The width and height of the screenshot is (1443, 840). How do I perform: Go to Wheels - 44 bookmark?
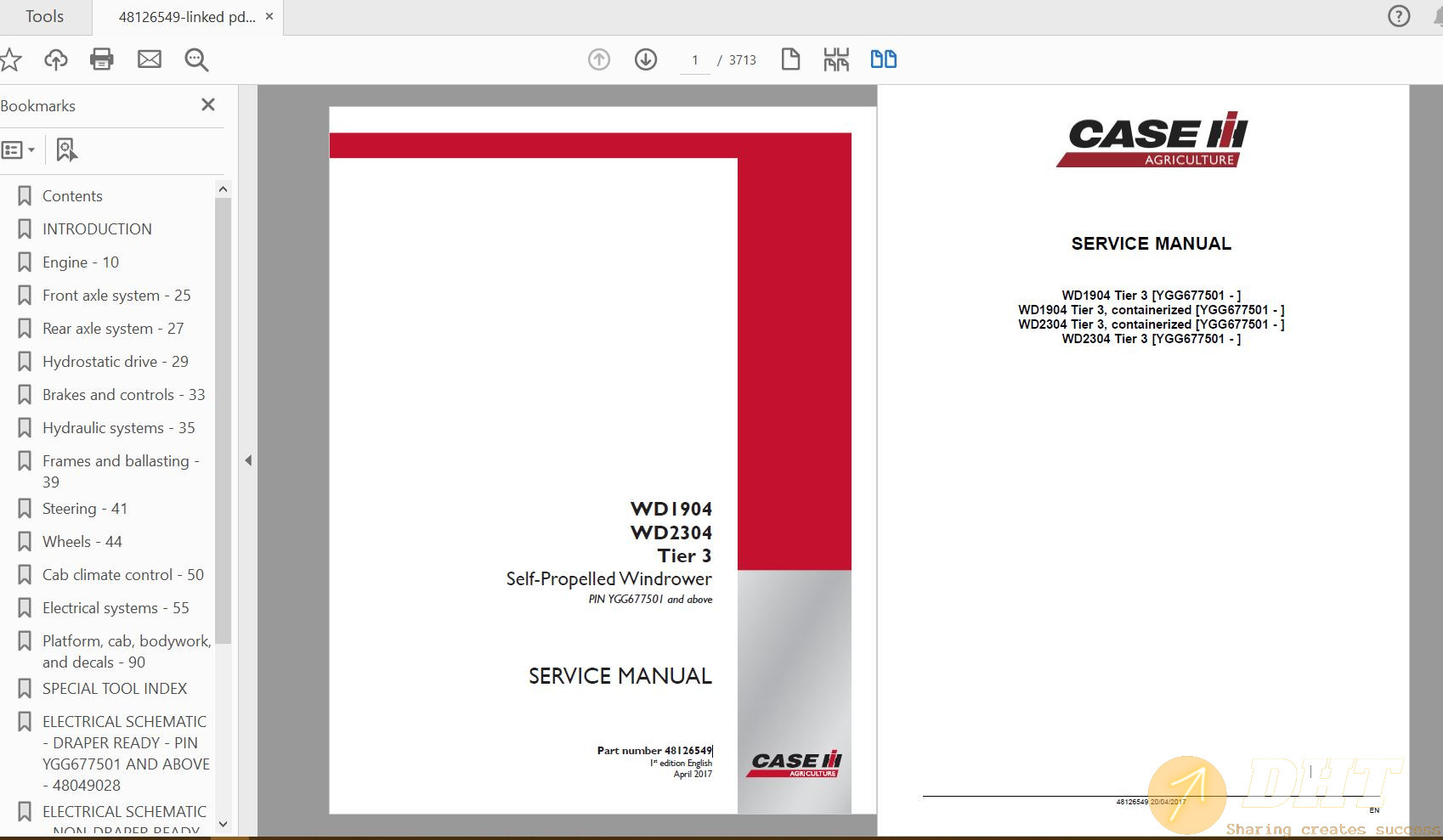tap(82, 542)
